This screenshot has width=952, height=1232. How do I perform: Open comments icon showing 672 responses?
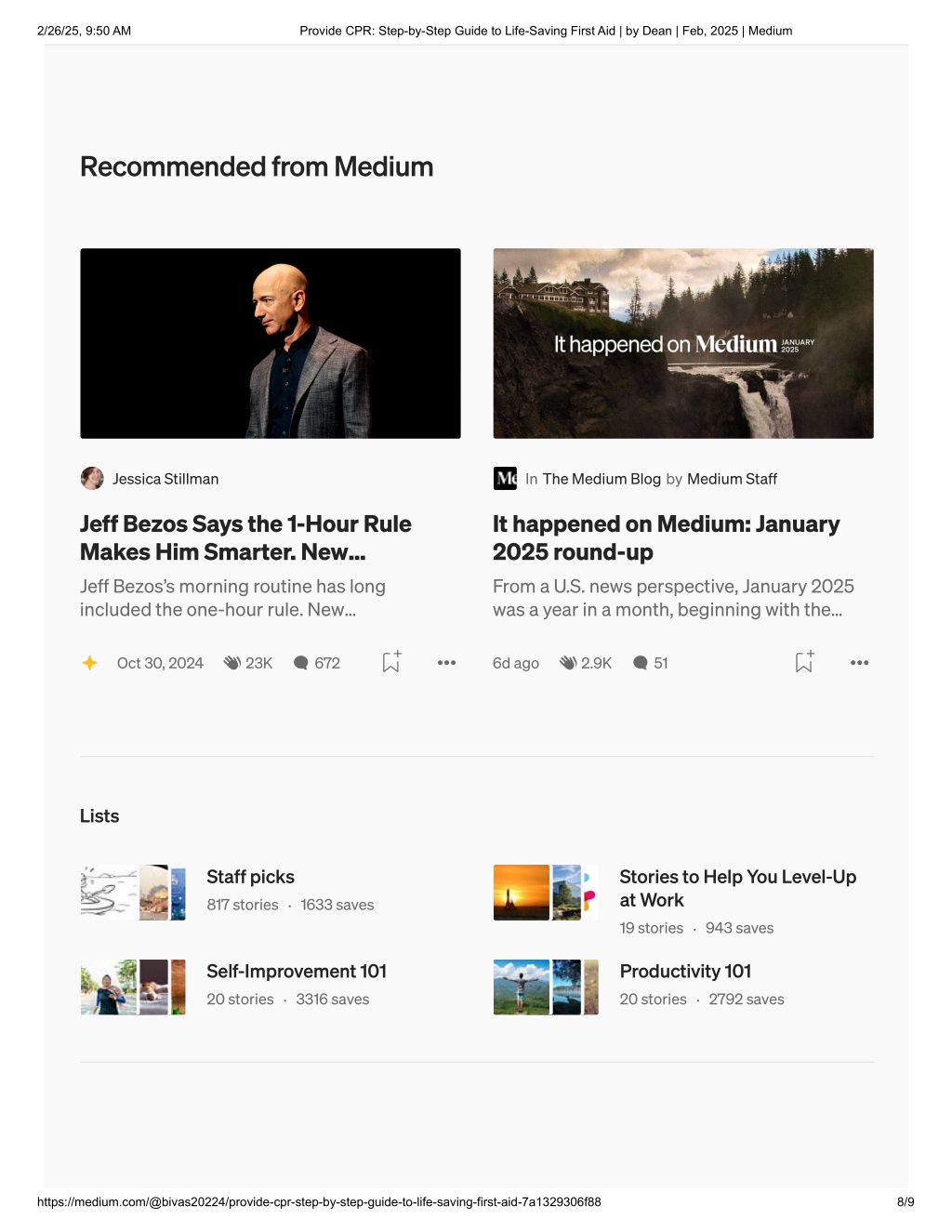pos(300,663)
